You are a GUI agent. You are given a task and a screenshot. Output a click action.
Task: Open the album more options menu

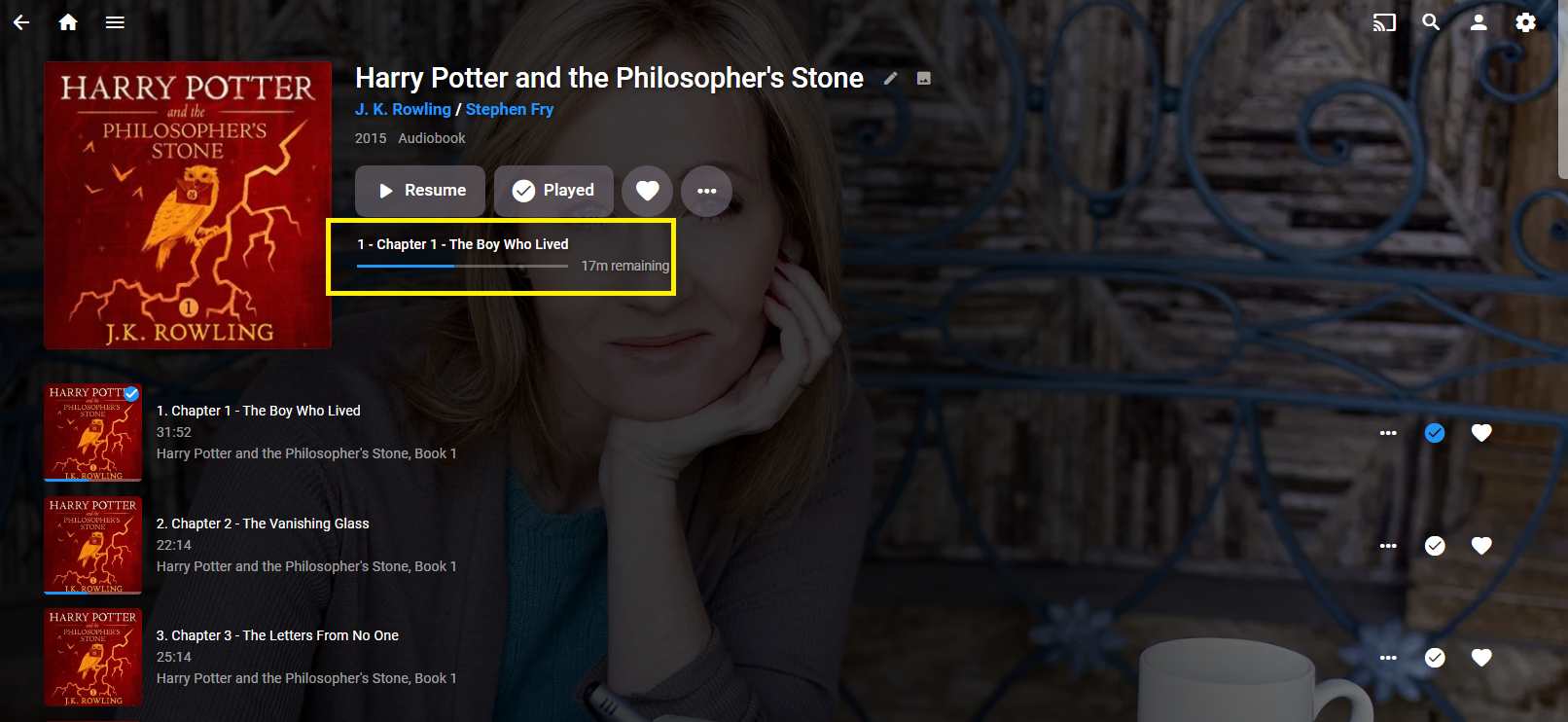[x=707, y=191]
